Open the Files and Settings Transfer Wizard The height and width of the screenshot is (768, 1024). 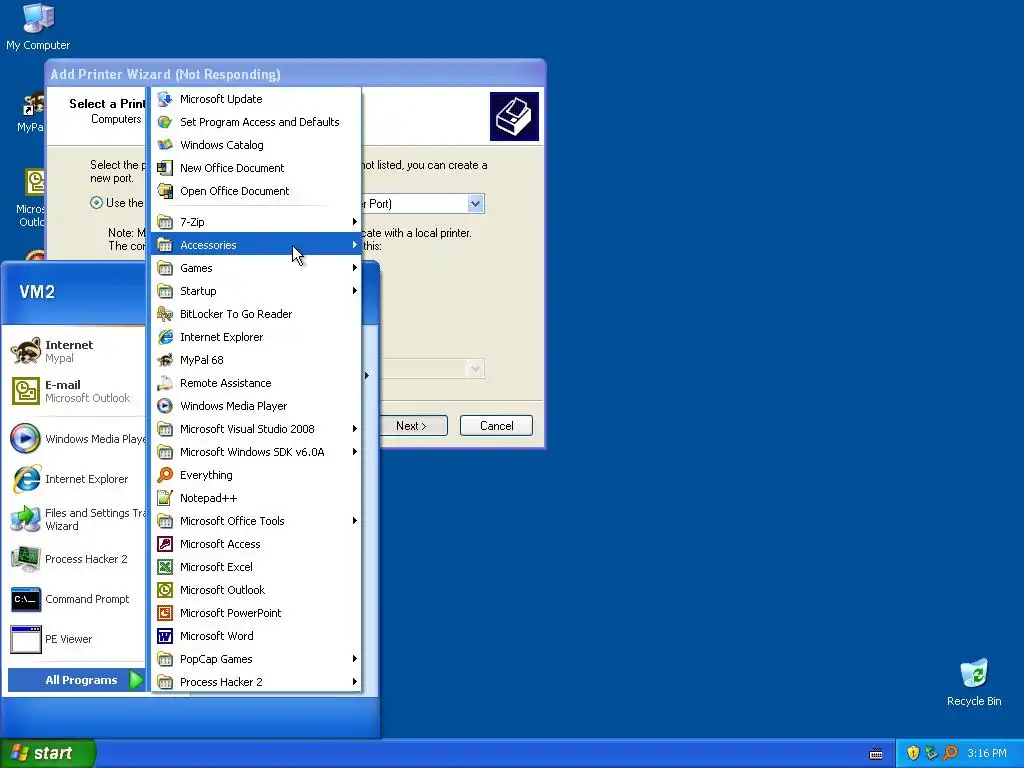76,519
